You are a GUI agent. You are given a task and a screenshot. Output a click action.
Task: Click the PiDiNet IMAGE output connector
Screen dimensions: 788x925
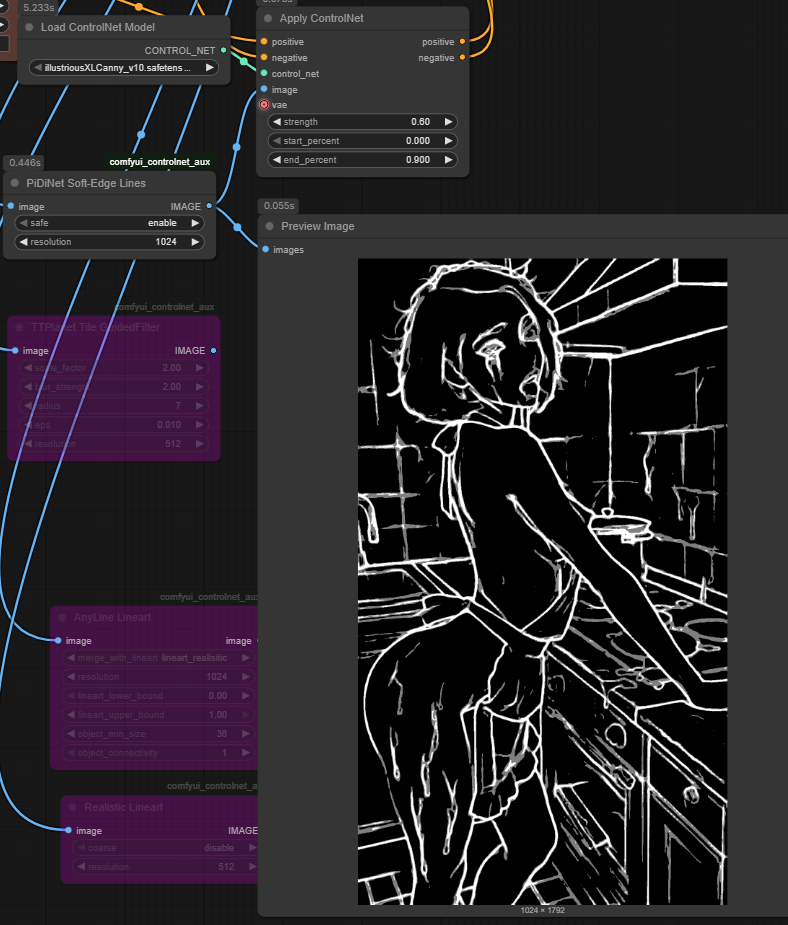click(209, 207)
